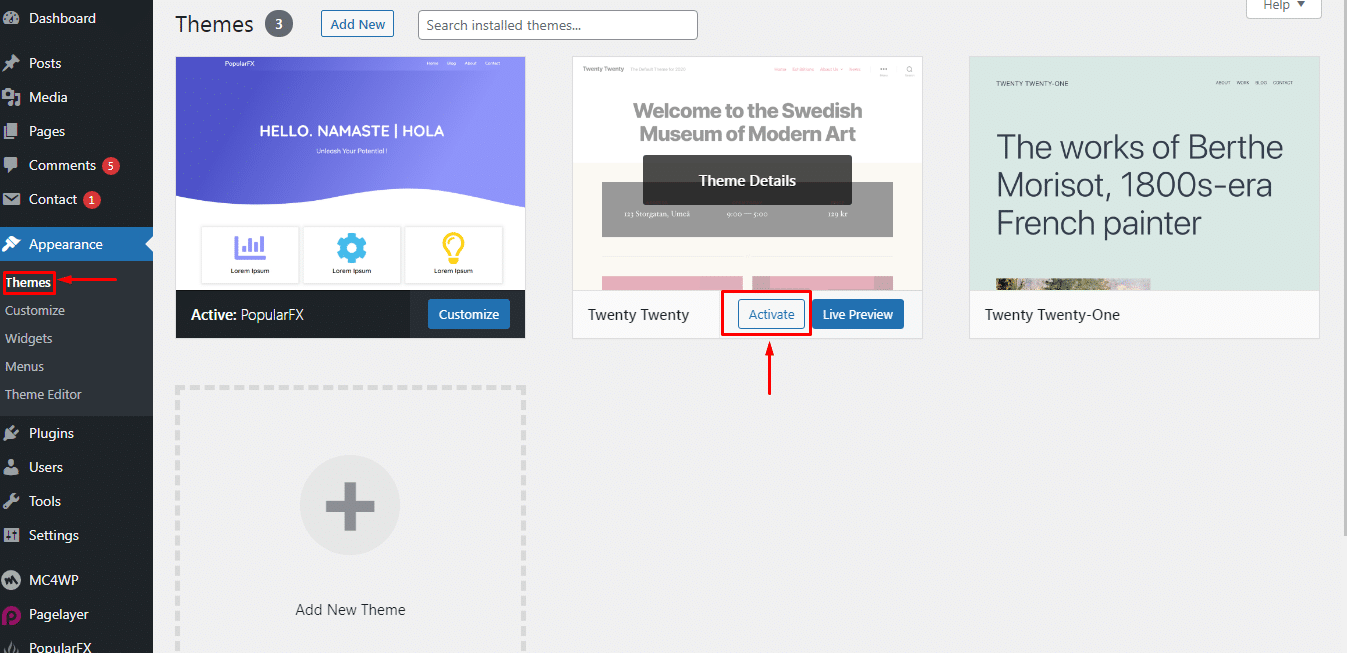Open the Settings menu item
This screenshot has height=653, width=1347.
click(x=53, y=535)
